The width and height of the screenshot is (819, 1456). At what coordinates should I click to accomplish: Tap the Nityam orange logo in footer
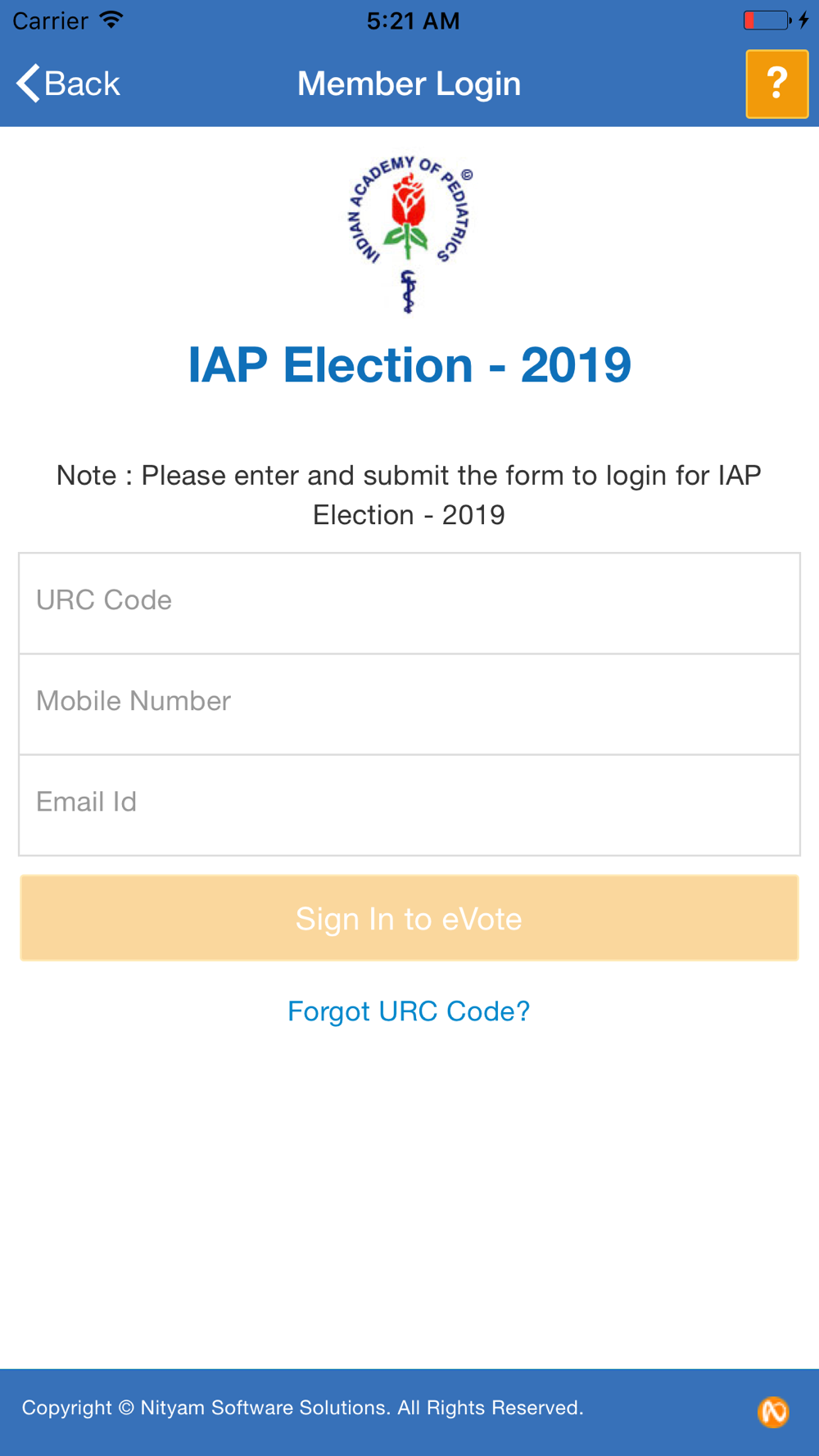(x=773, y=1412)
